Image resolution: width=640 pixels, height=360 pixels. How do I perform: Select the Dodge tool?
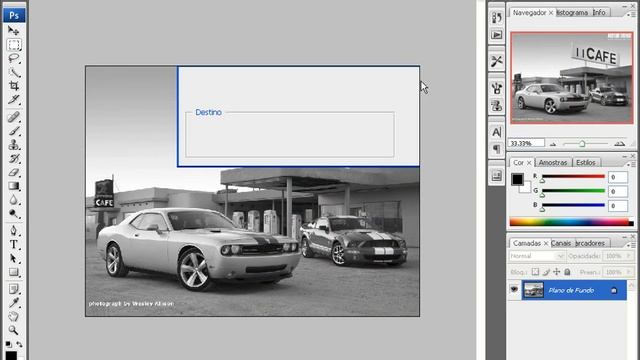(x=13, y=213)
